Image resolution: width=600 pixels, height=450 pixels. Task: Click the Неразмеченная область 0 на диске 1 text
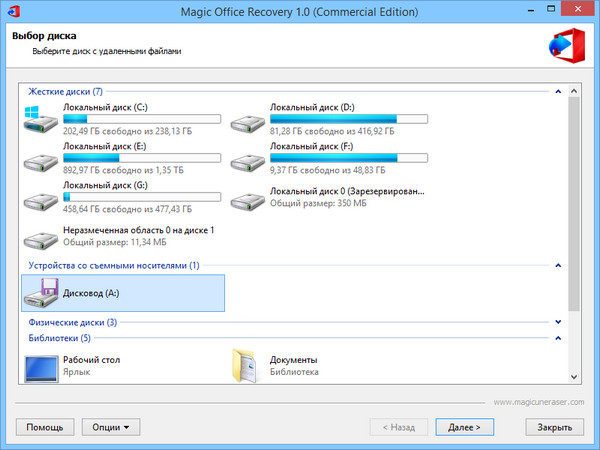click(x=139, y=230)
